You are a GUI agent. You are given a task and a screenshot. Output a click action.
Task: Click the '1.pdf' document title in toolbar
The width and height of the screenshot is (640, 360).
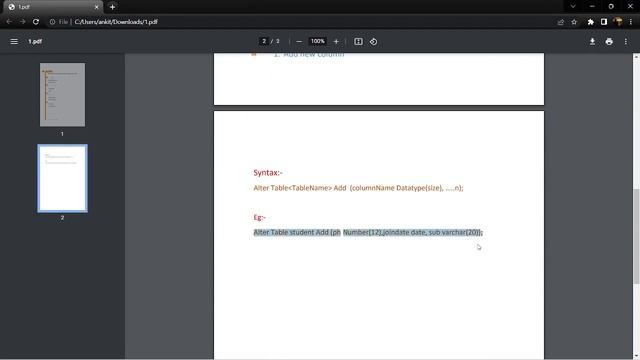pyautogui.click(x=35, y=41)
